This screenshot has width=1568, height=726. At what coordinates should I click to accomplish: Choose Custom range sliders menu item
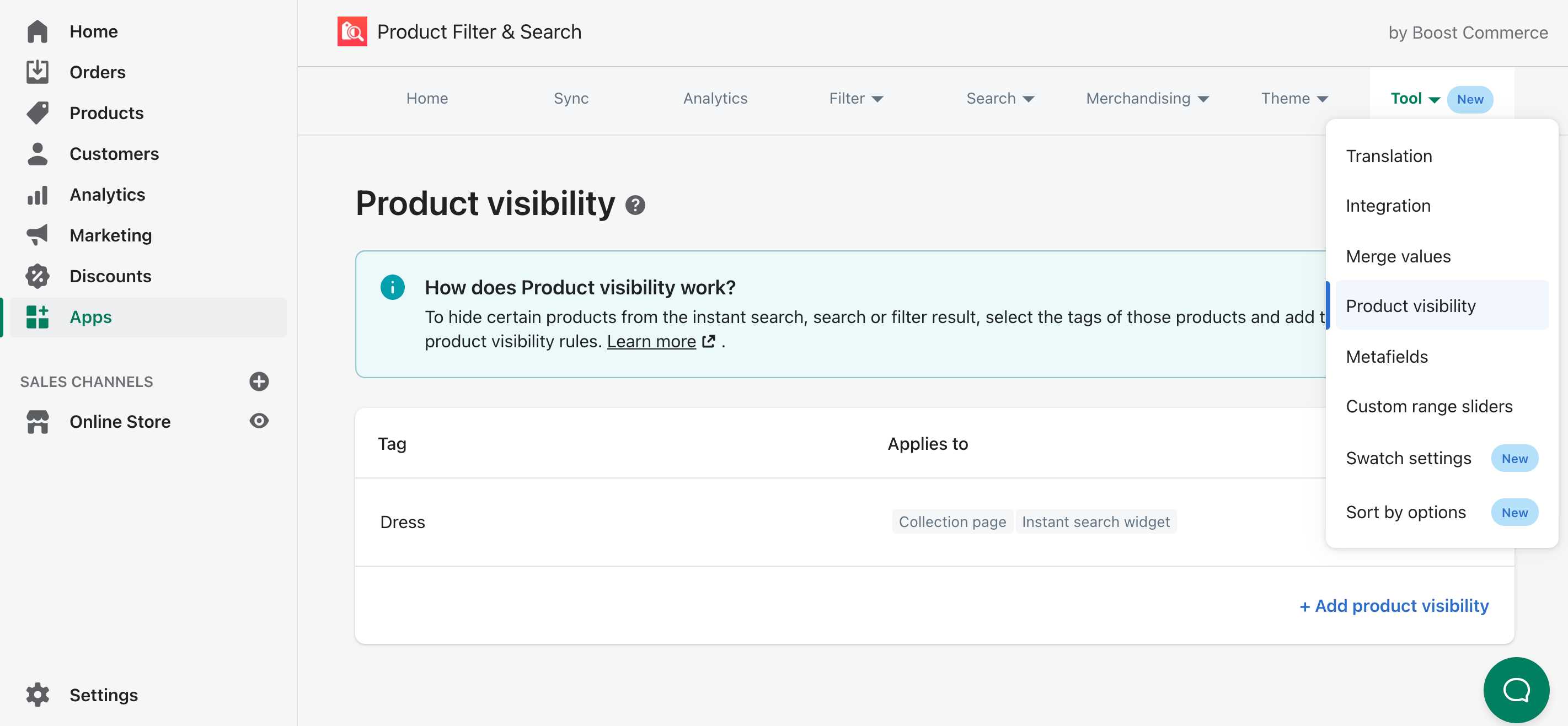1428,406
